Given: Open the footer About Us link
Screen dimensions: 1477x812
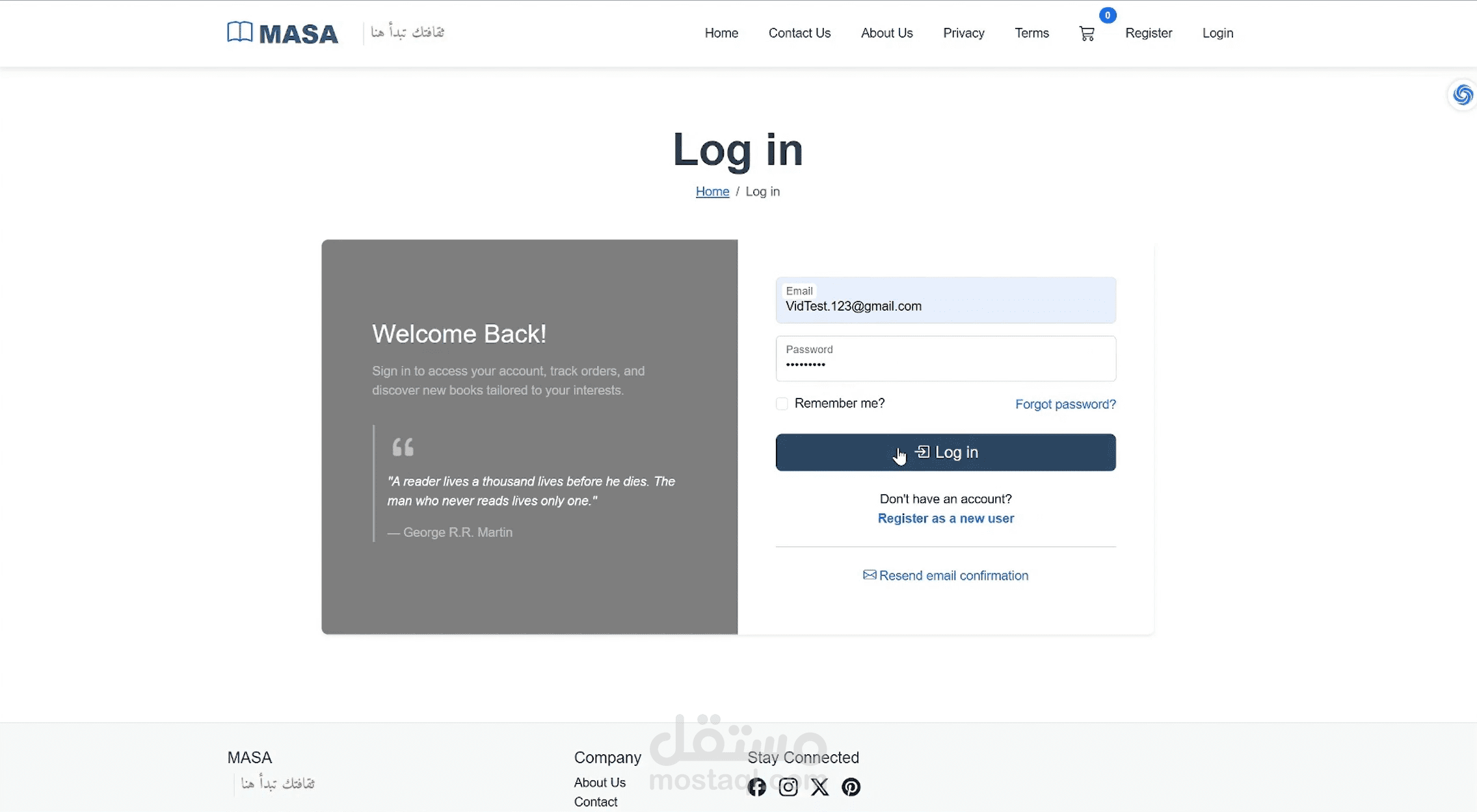Looking at the screenshot, I should point(600,782).
